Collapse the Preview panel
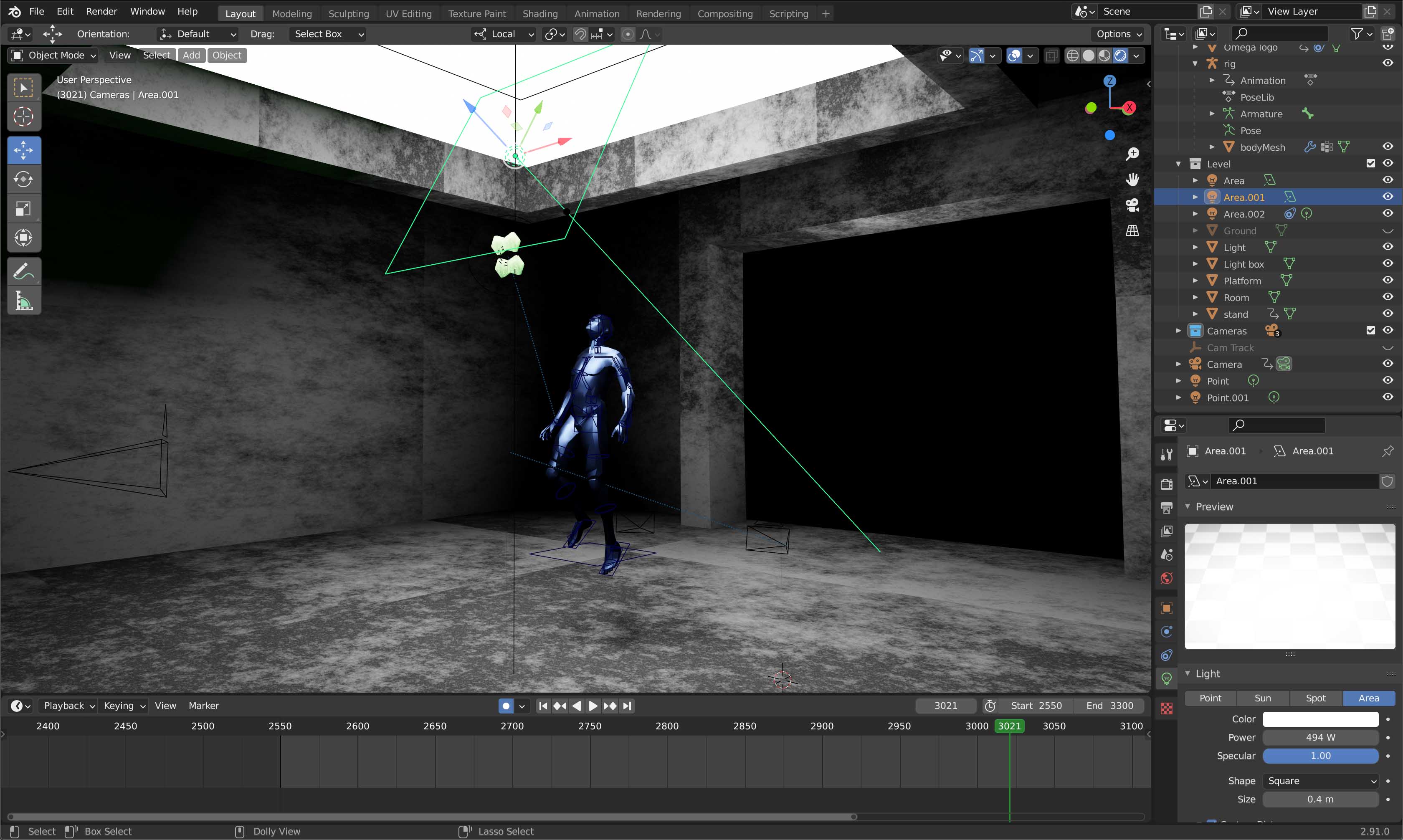The width and height of the screenshot is (1403, 840). 1188,506
